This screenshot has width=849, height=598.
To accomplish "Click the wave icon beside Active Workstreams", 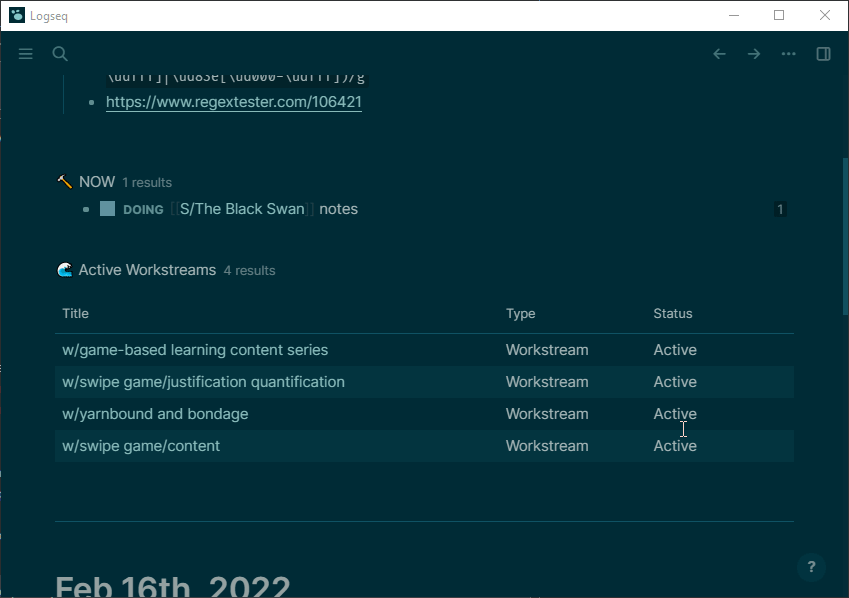I will click(64, 269).
